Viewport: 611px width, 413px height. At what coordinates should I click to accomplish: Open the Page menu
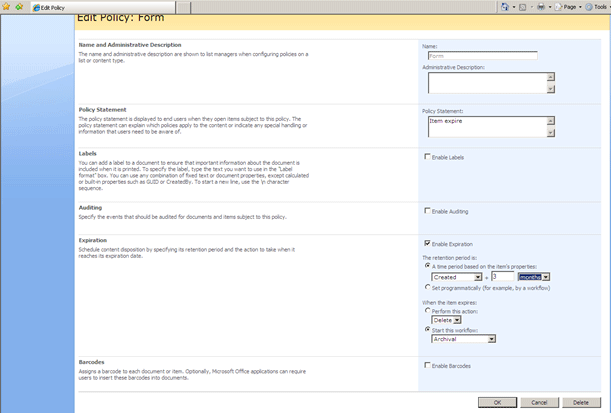pos(568,7)
